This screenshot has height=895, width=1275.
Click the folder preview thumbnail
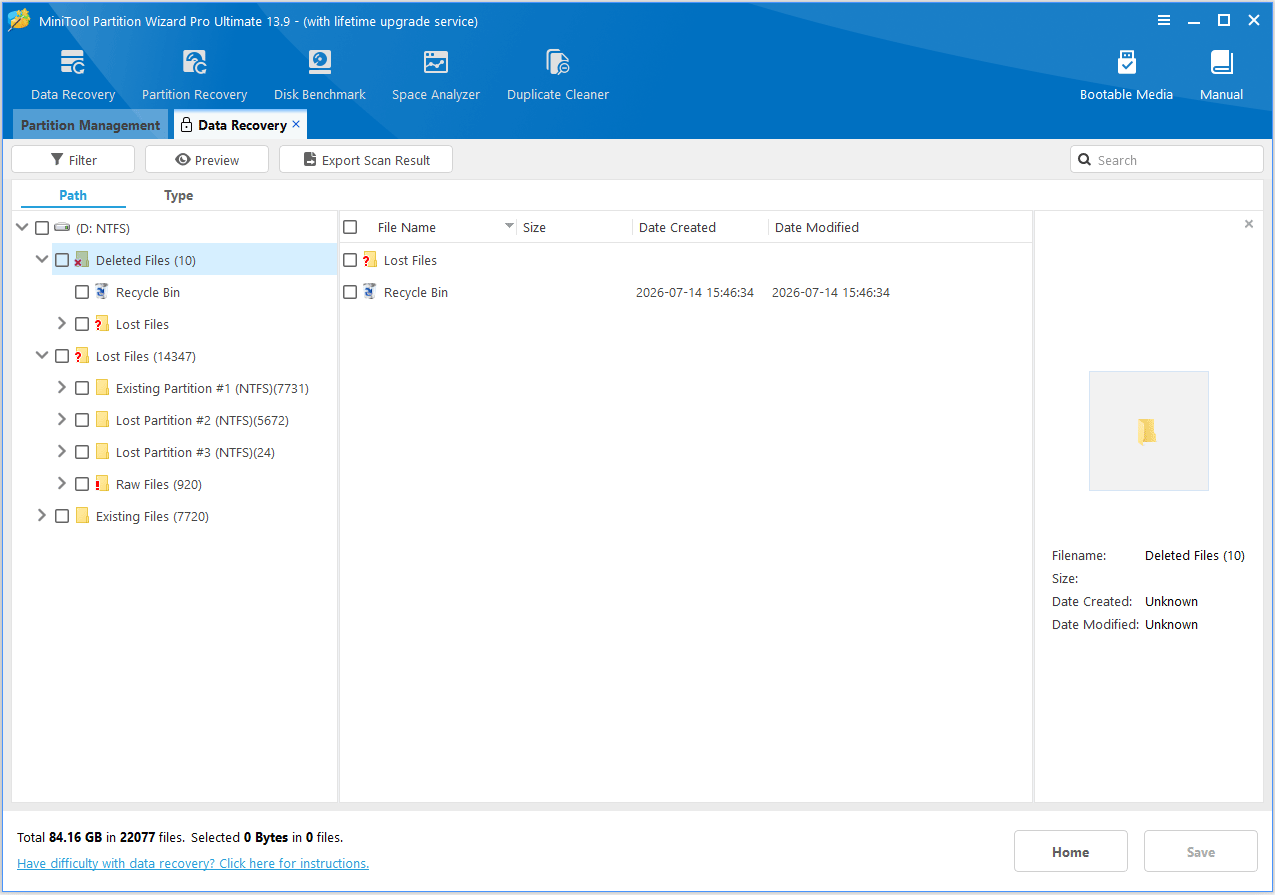(x=1148, y=431)
